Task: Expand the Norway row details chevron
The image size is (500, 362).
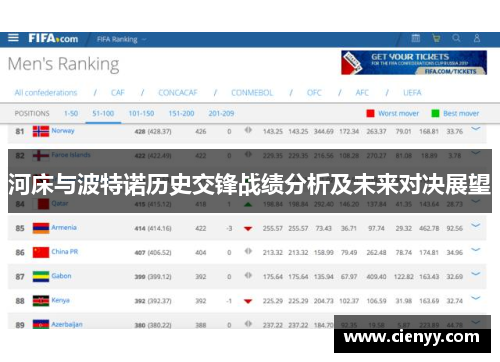Action: click(x=476, y=129)
